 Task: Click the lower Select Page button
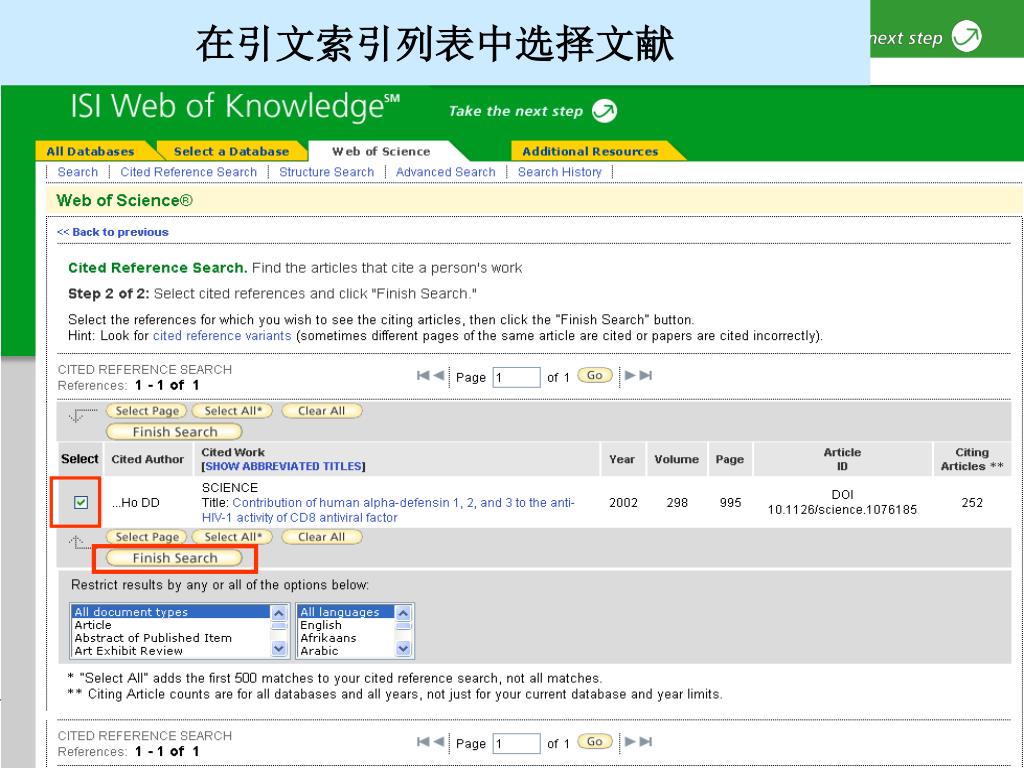point(147,537)
